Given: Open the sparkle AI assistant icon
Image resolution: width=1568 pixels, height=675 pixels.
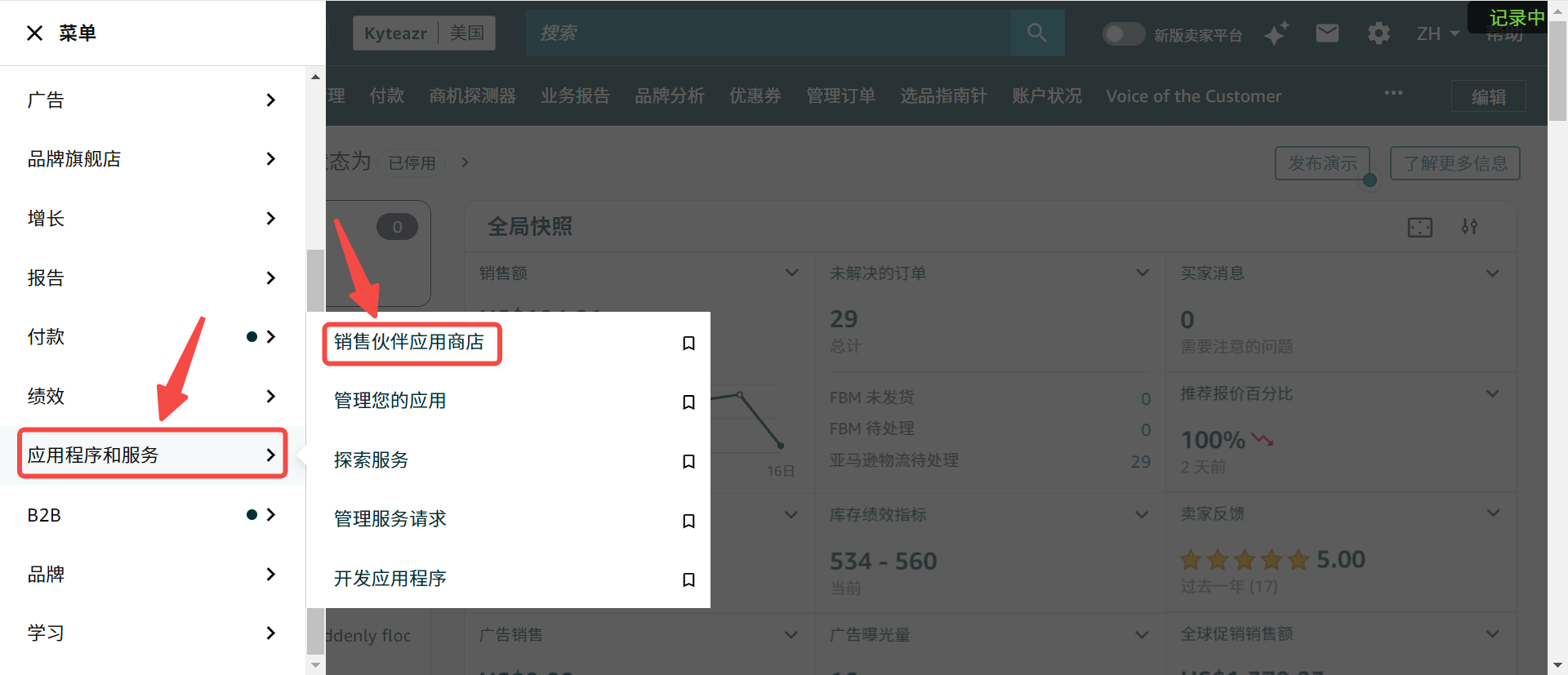Looking at the screenshot, I should pos(1276,33).
